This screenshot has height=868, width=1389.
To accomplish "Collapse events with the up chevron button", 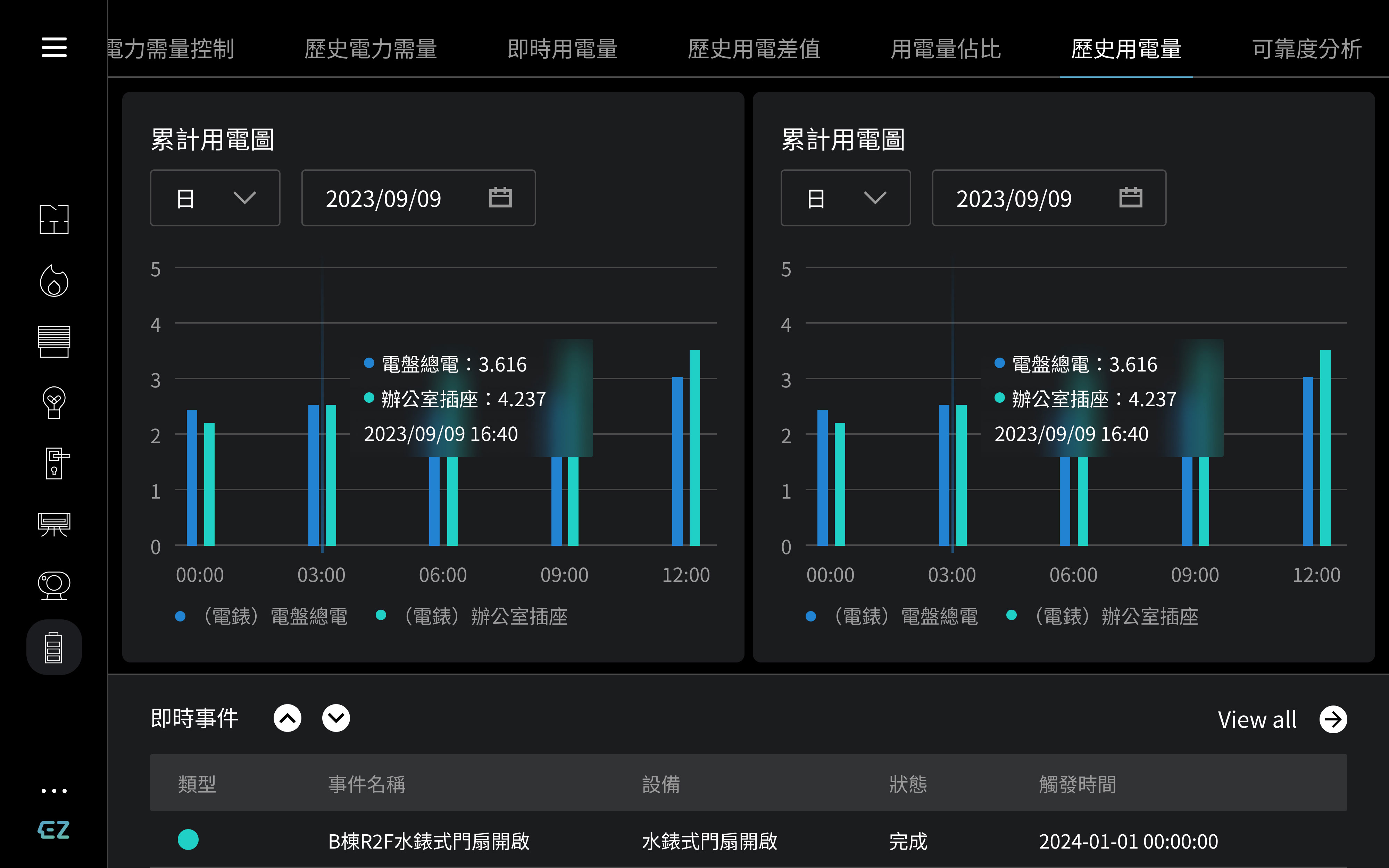I will 288,718.
